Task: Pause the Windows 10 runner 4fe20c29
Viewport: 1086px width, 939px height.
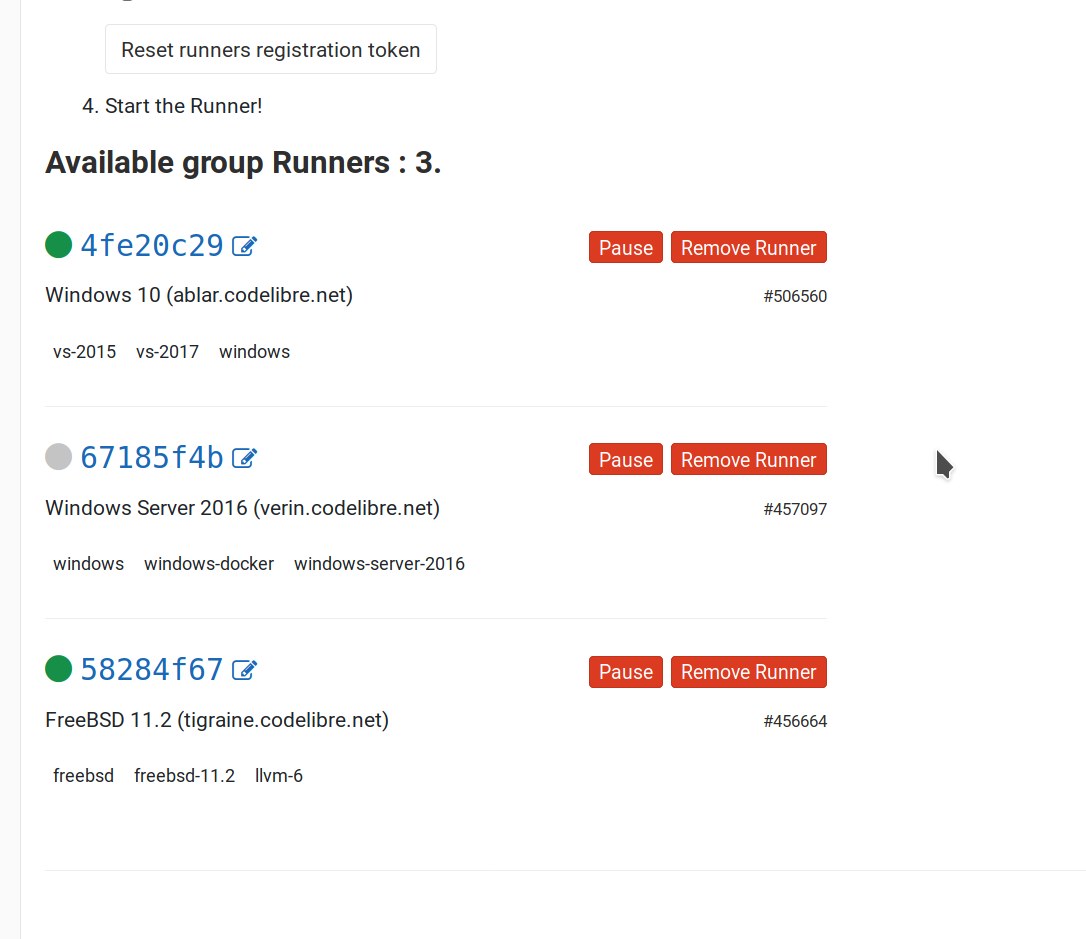Action: [625, 247]
